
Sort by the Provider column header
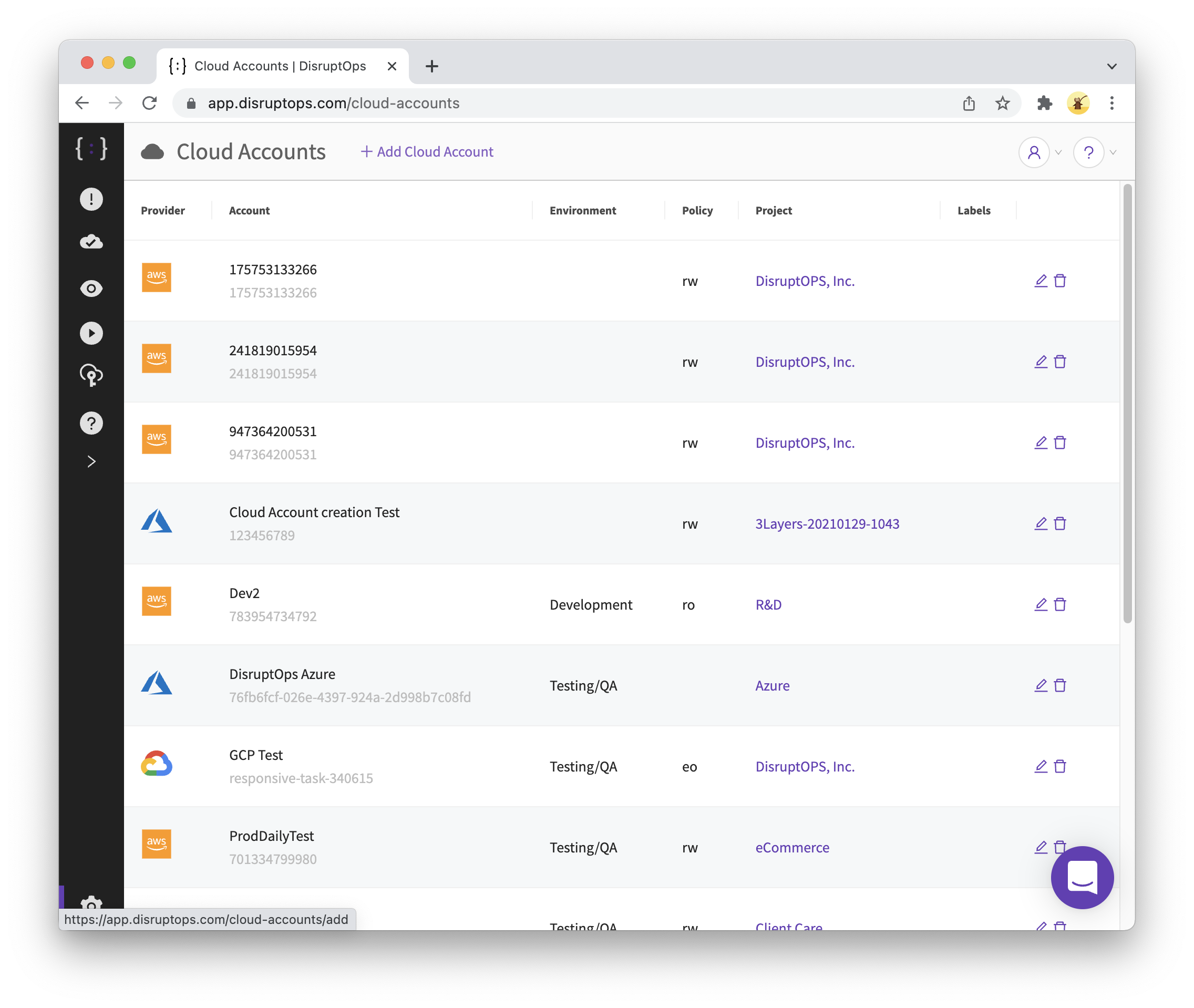pyautogui.click(x=163, y=211)
